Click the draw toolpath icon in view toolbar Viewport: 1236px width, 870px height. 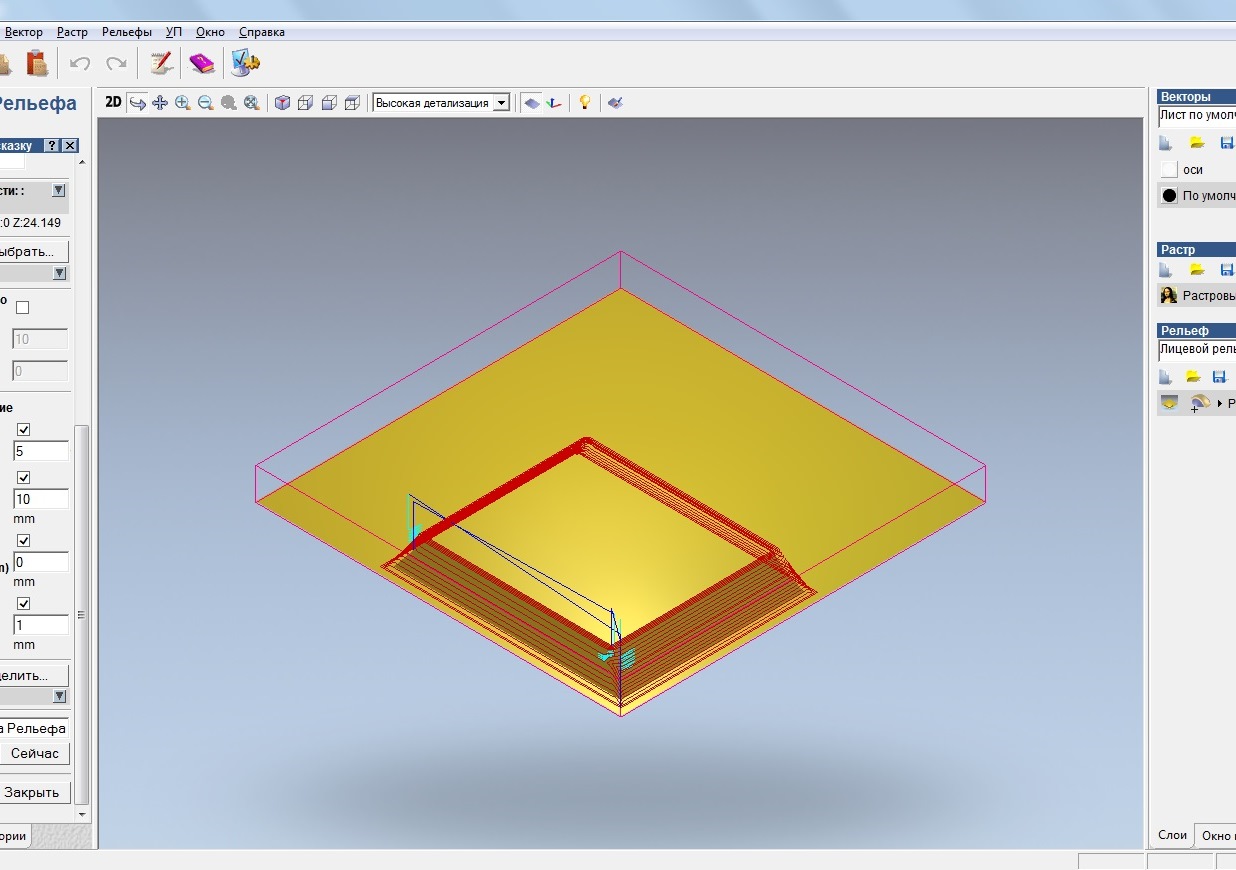tap(615, 102)
